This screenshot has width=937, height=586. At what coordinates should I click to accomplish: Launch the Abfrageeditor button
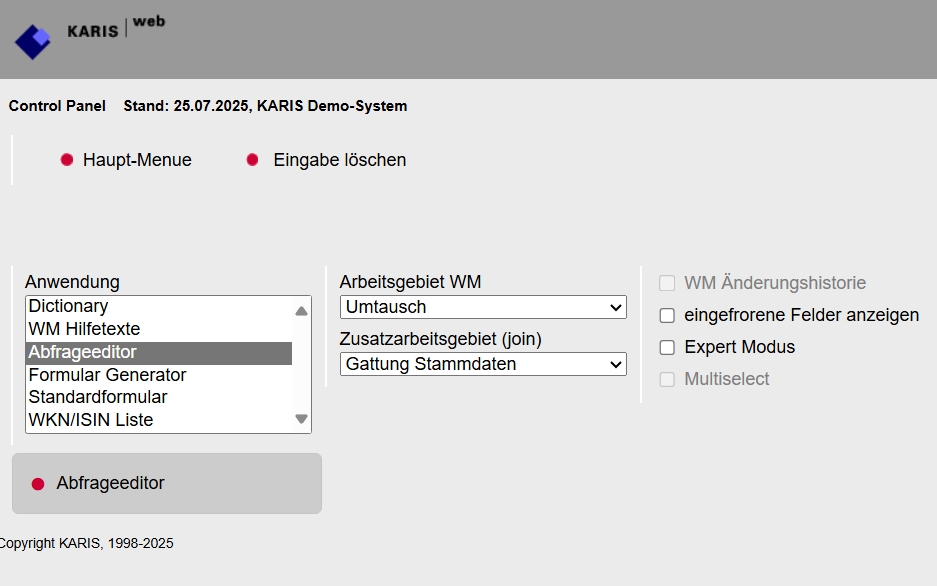point(167,483)
